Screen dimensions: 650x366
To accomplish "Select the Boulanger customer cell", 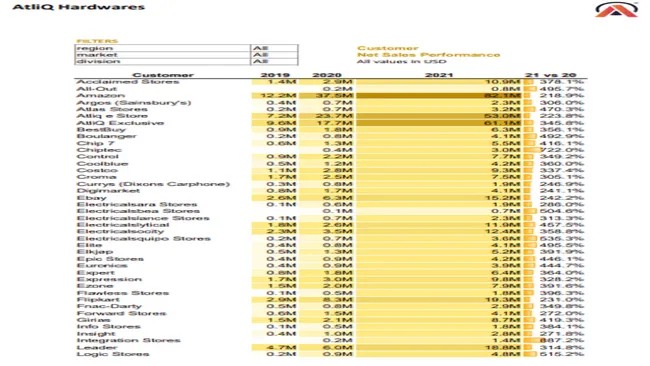I will pos(106,136).
